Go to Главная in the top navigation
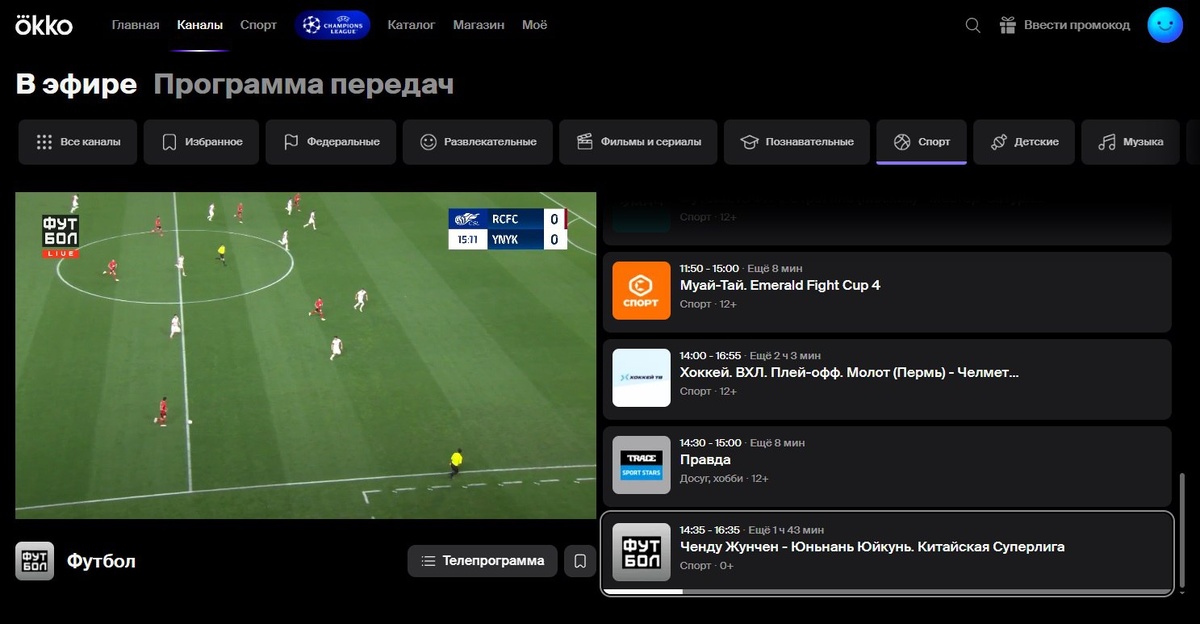Screen dimensions: 1200x624 [x=136, y=25]
